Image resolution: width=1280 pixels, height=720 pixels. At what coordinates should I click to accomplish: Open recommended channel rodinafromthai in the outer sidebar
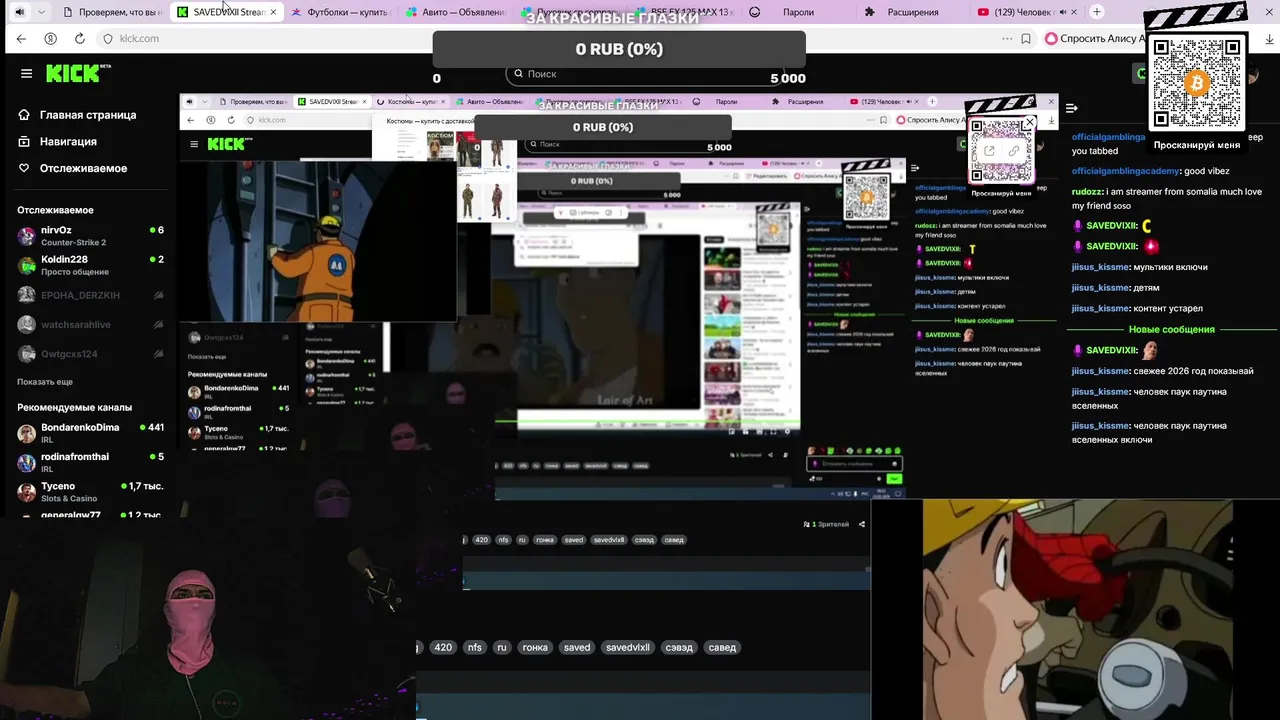tap(90, 462)
